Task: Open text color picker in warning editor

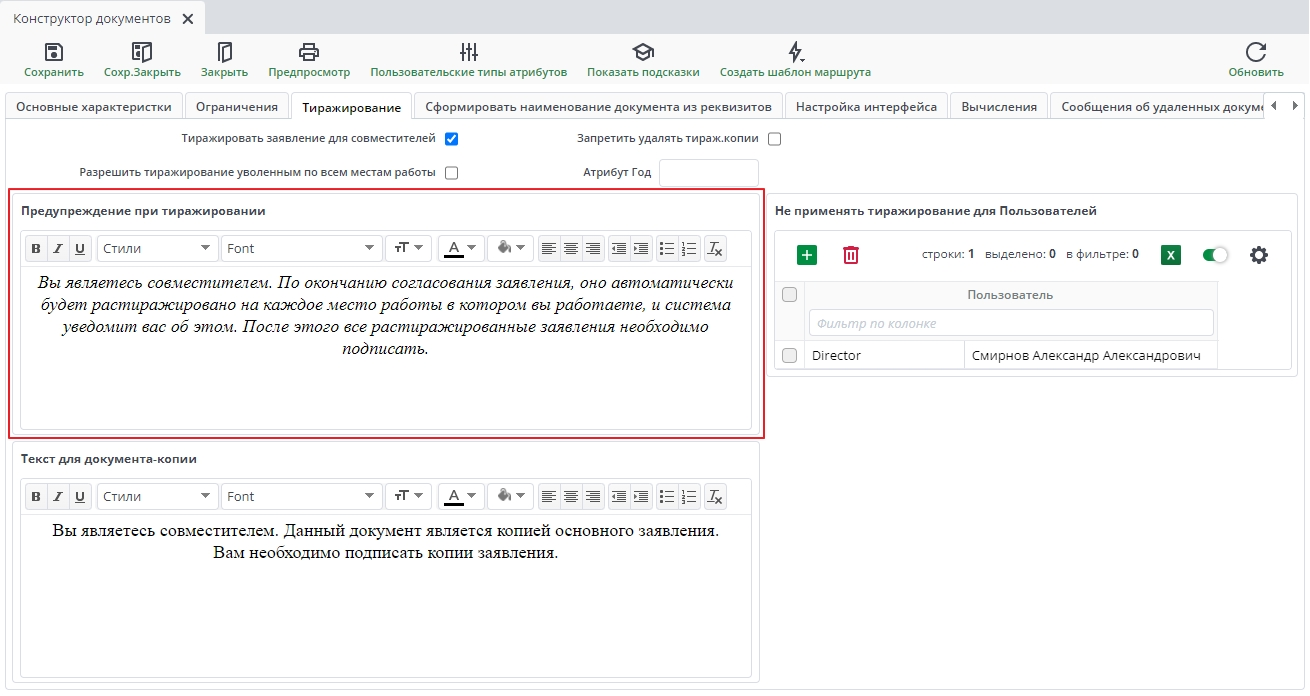Action: click(x=461, y=248)
